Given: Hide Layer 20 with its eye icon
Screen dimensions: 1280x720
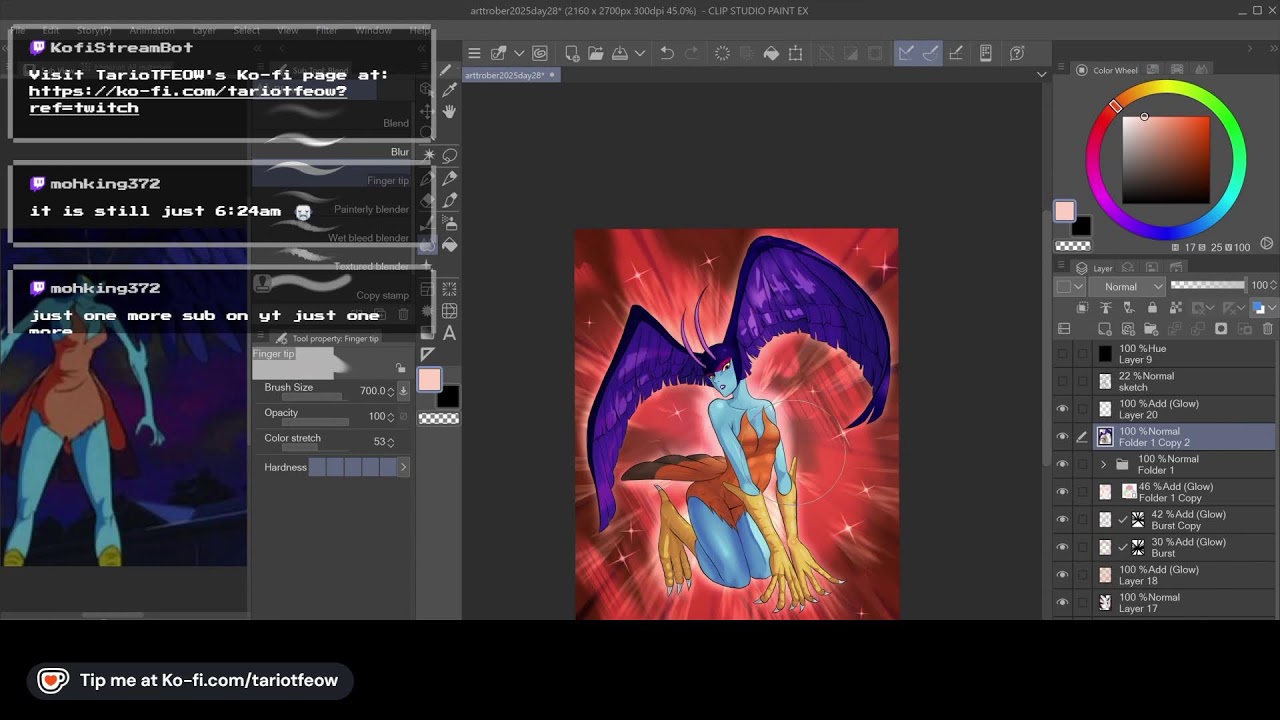Looking at the screenshot, I should click(1062, 409).
